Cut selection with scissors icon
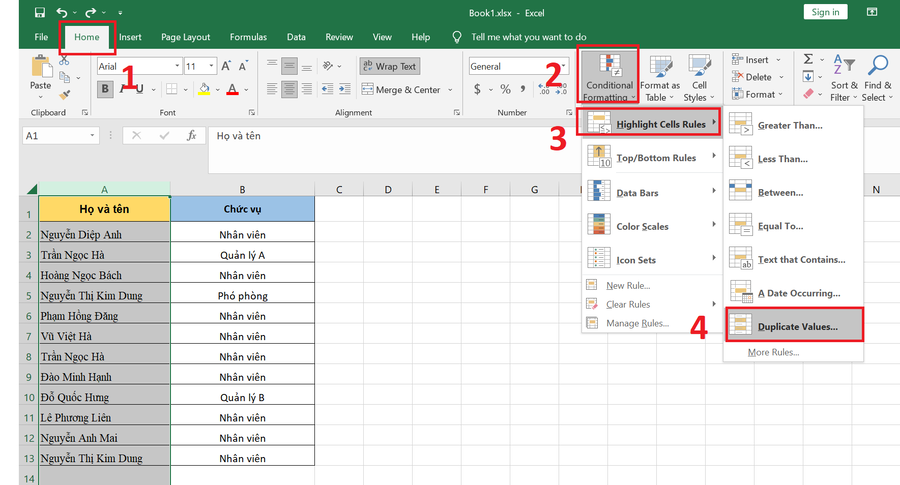The image size is (900, 485). tap(64, 60)
